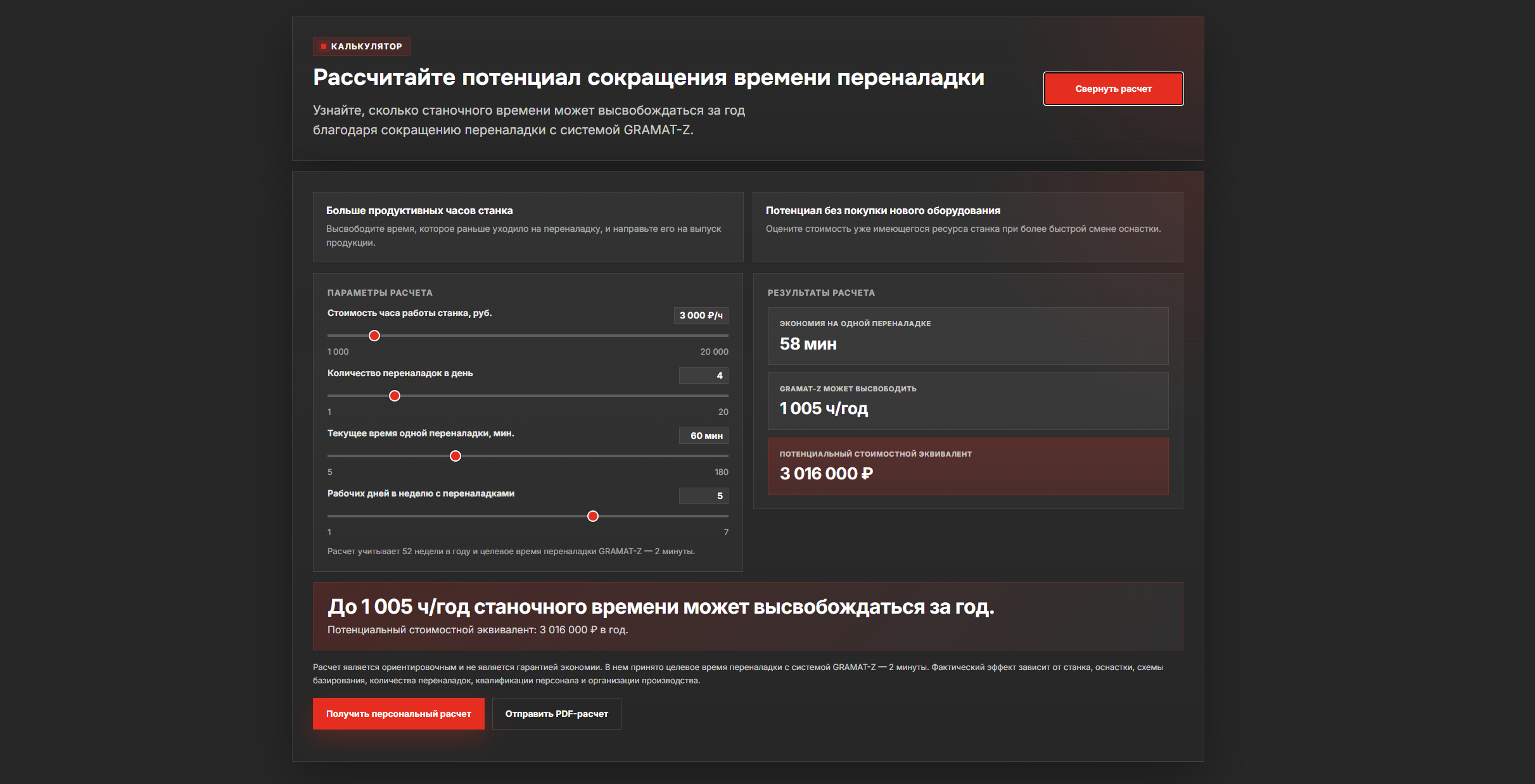Click the ЭКОНОМИЯ НА ОДНОЙ ПЕРЕНАЛАДКЕ label

pyautogui.click(x=855, y=324)
